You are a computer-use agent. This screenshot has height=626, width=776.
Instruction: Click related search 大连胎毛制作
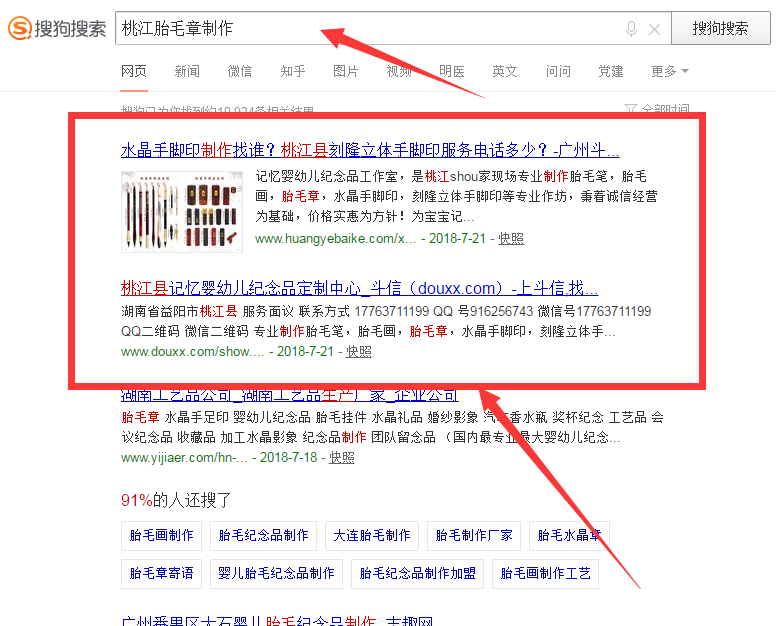coord(372,535)
